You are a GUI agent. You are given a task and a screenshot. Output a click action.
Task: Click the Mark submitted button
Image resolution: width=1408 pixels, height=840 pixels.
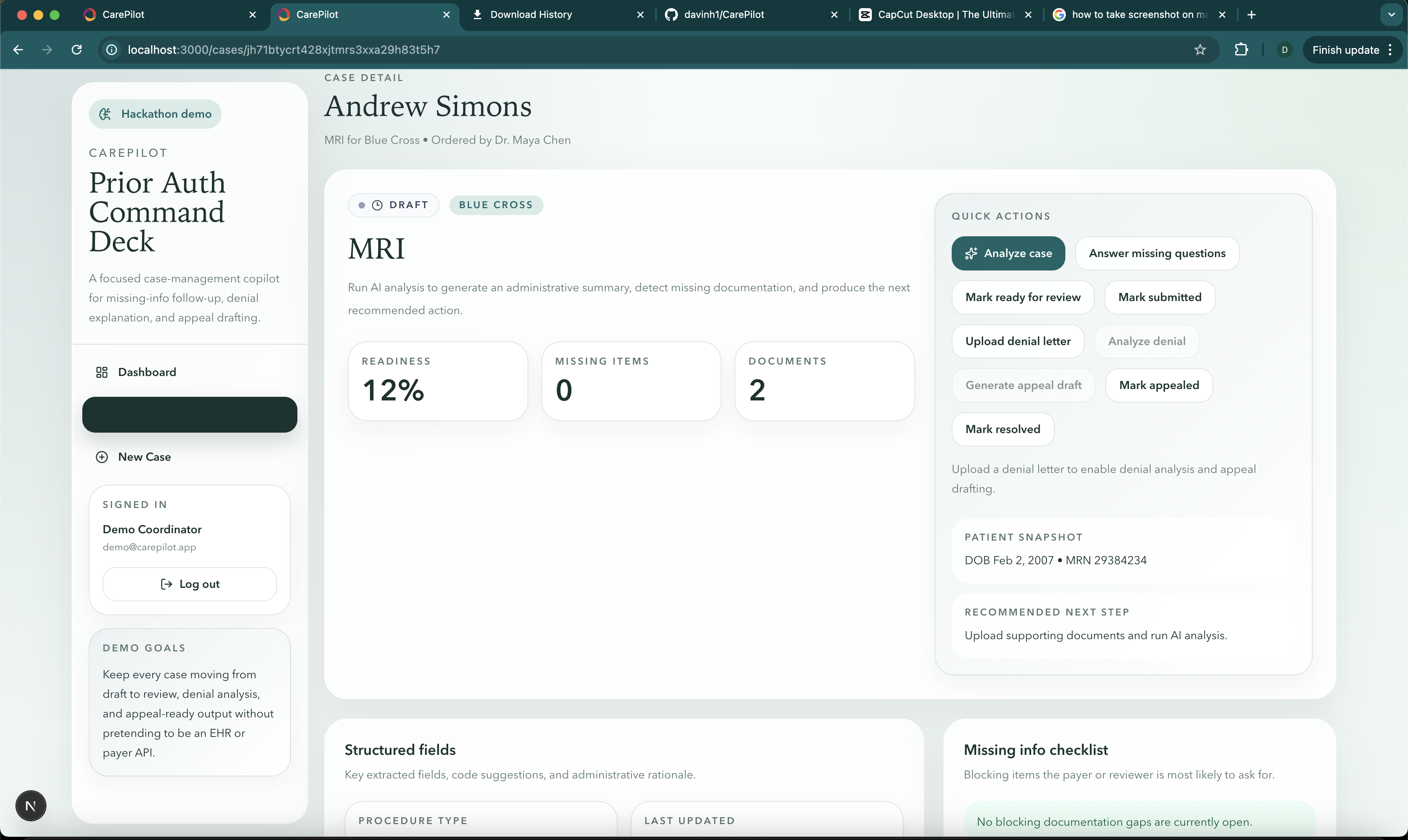(1159, 297)
